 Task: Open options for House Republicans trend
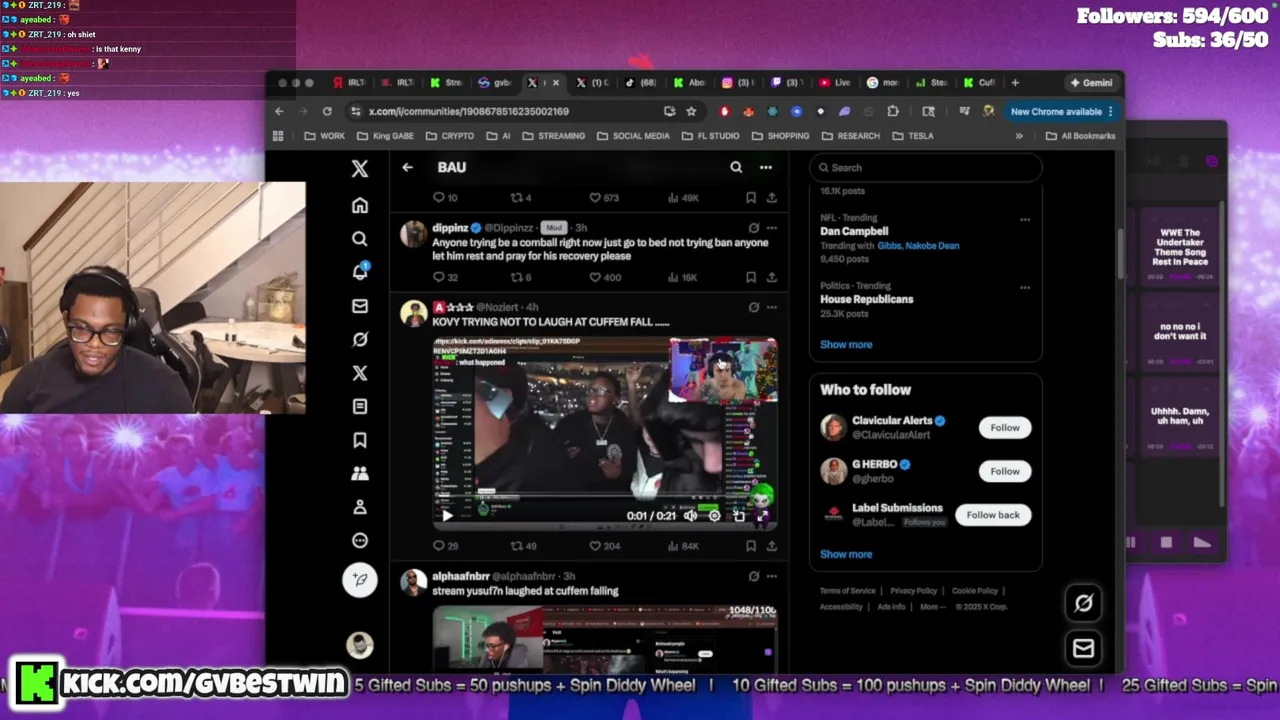tap(1025, 287)
